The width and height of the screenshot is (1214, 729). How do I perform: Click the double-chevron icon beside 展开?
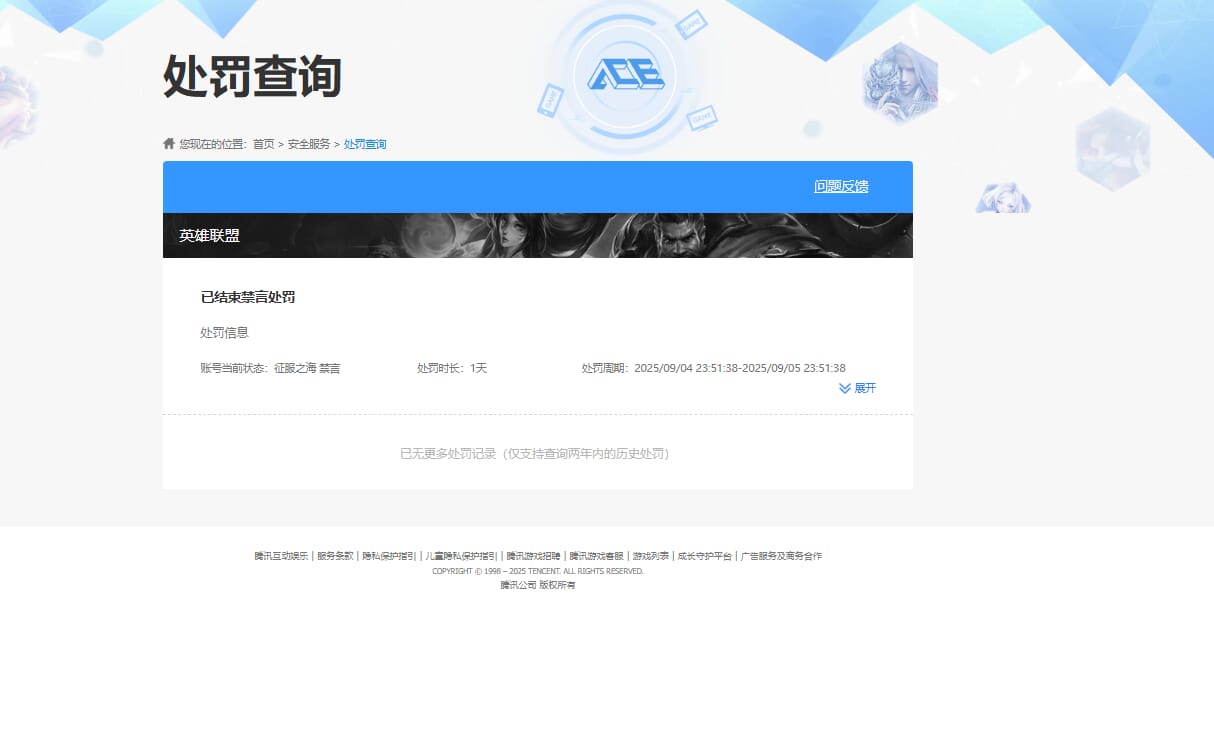(x=845, y=388)
